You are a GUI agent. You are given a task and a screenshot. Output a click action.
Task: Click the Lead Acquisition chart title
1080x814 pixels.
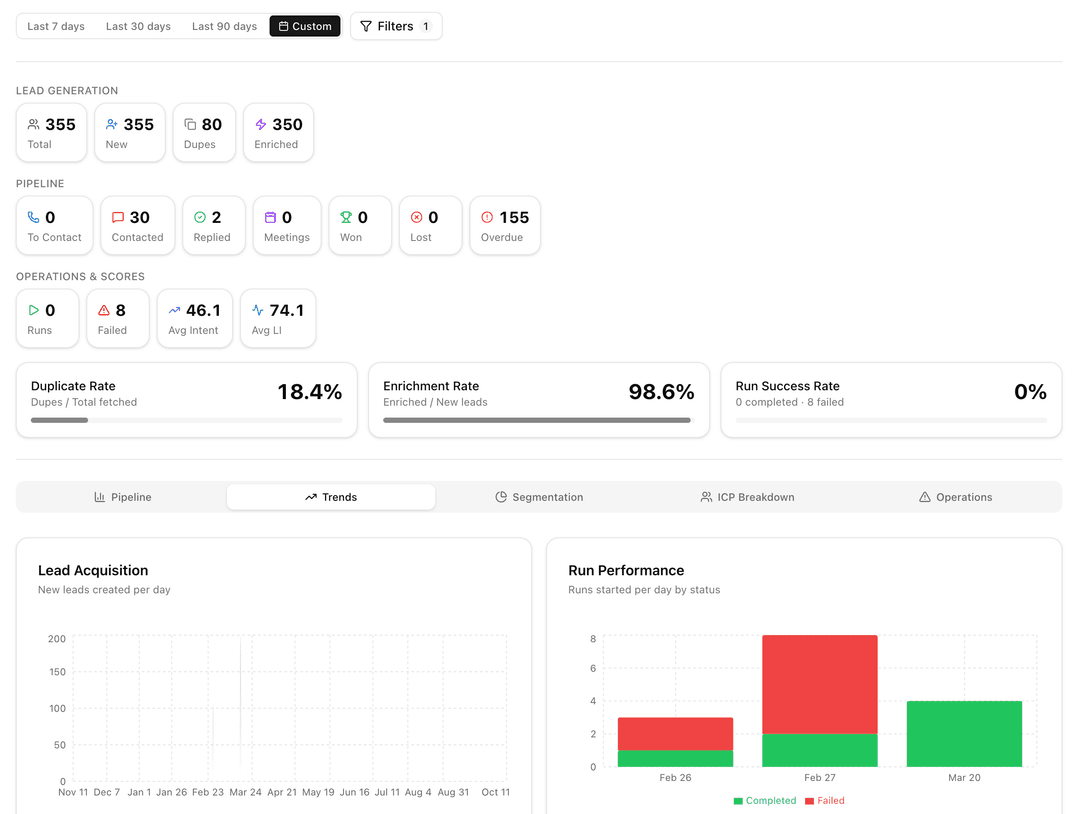tap(93, 570)
